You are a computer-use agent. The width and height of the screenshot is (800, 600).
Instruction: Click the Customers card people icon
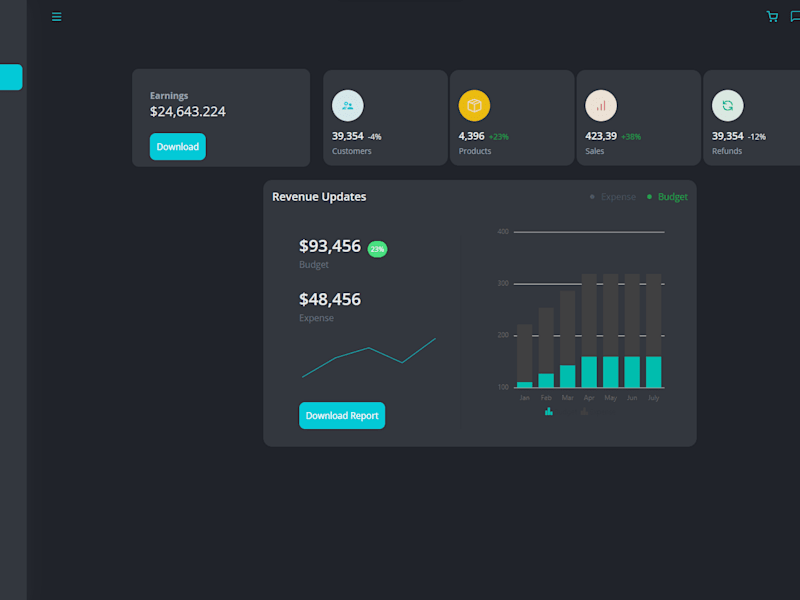pyautogui.click(x=348, y=106)
